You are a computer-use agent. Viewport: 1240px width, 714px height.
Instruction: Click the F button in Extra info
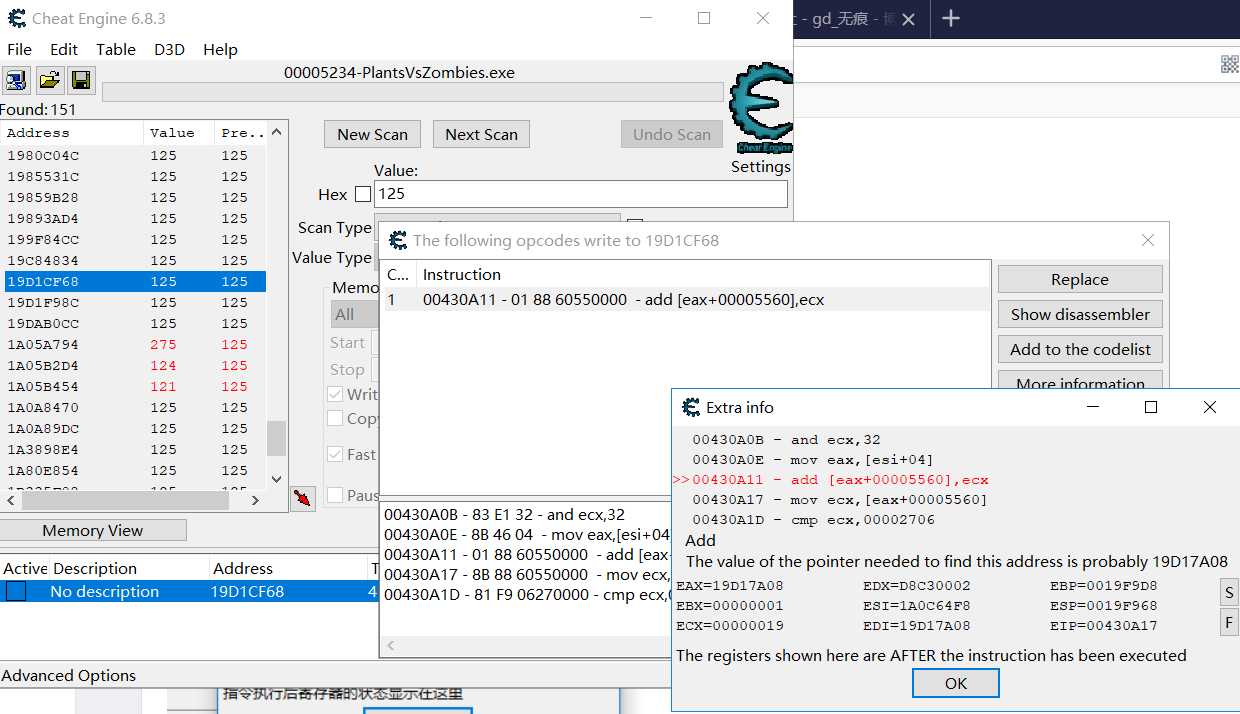[x=1229, y=622]
